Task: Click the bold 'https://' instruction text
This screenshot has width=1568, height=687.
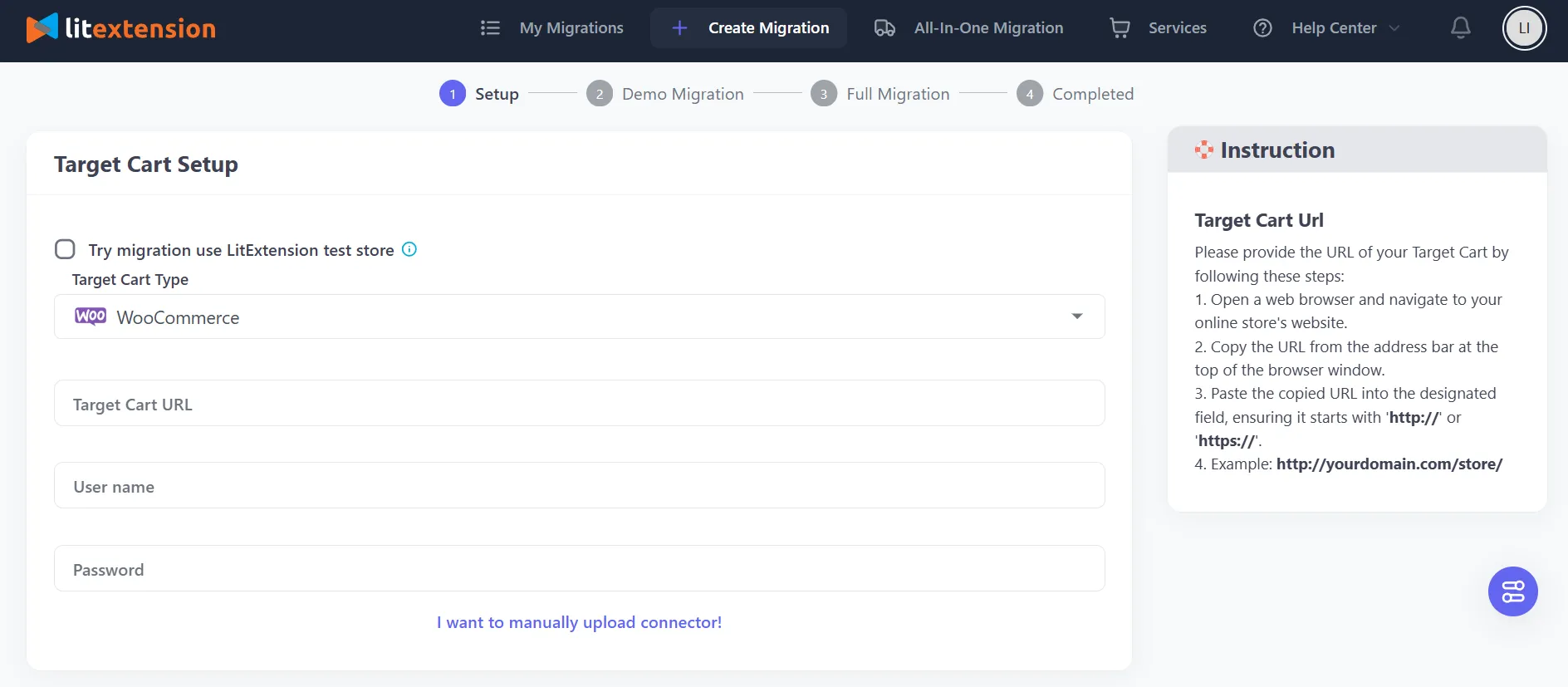Action: tap(1226, 440)
